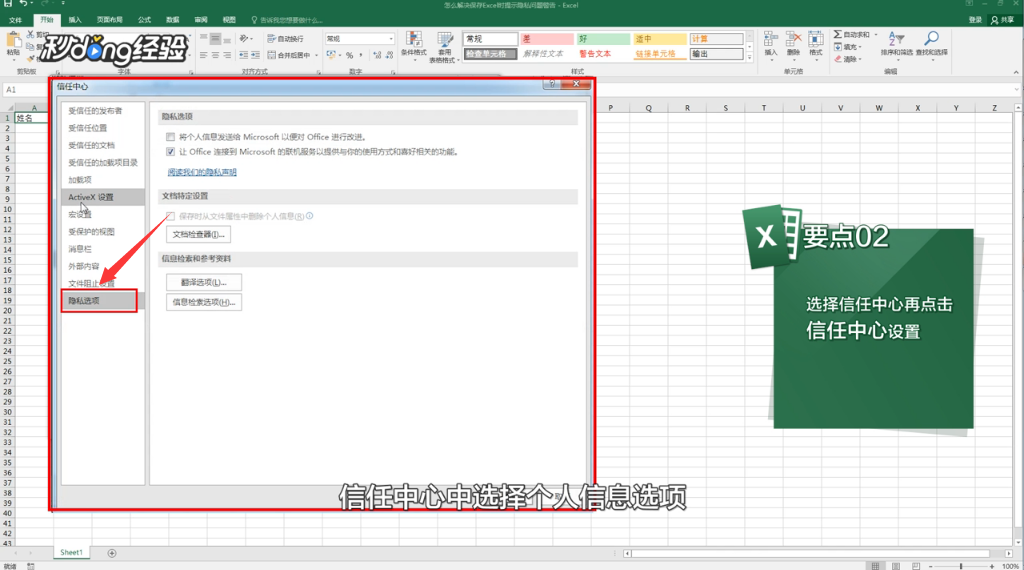Apply the Bad (差) pink cell style

[547, 39]
